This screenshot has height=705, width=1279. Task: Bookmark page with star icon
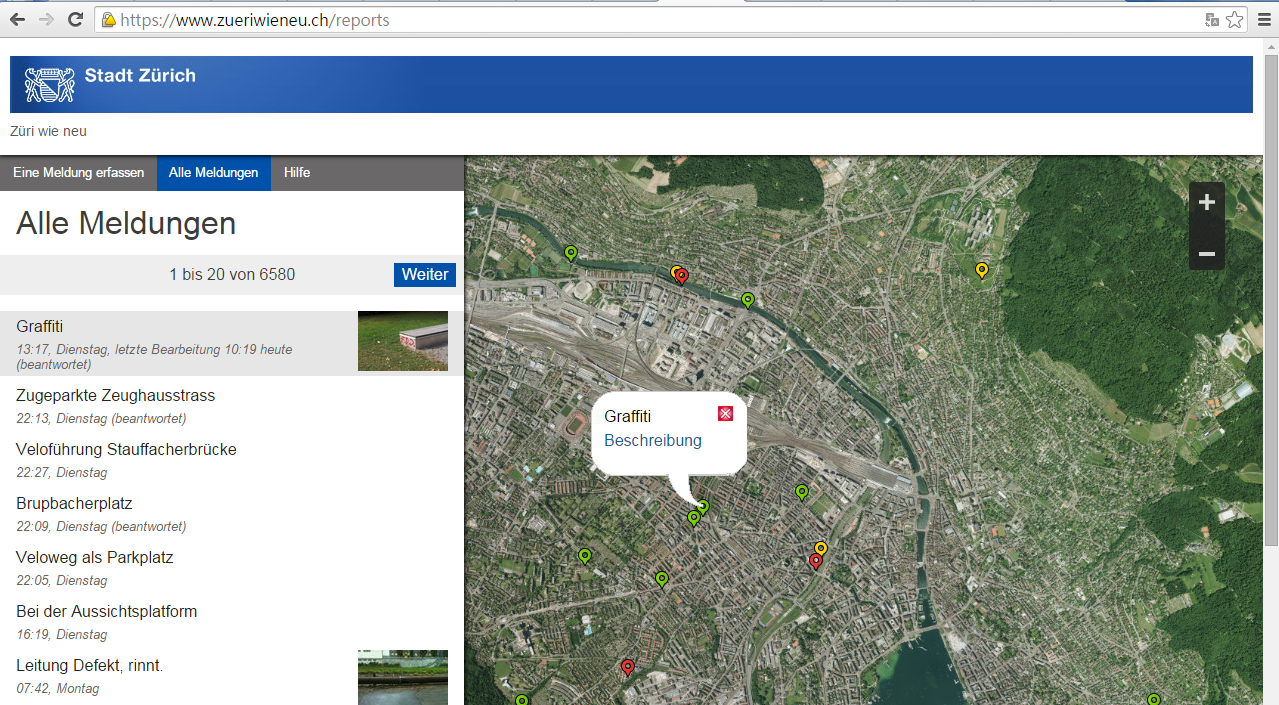pyautogui.click(x=1235, y=20)
